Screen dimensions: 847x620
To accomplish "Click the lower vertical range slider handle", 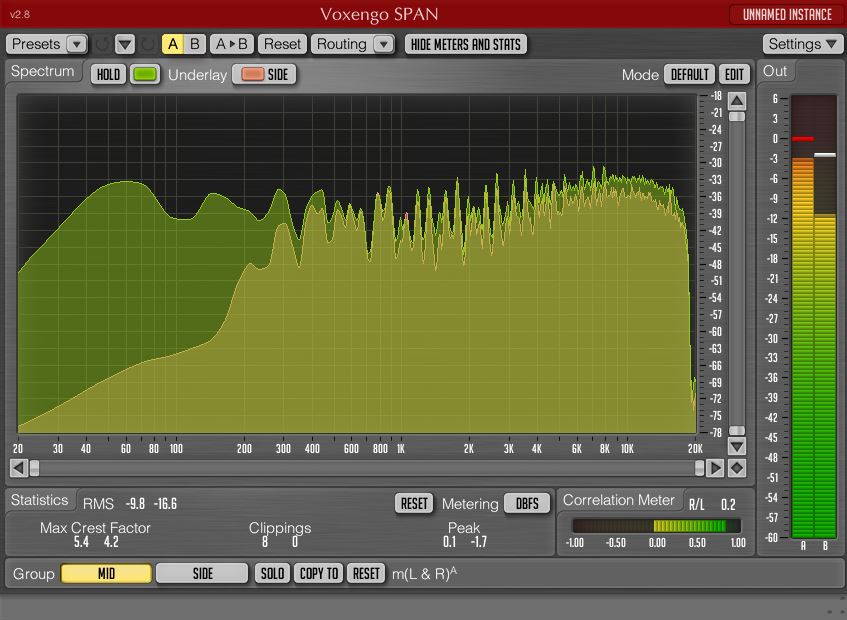I will pyautogui.click(x=737, y=430).
